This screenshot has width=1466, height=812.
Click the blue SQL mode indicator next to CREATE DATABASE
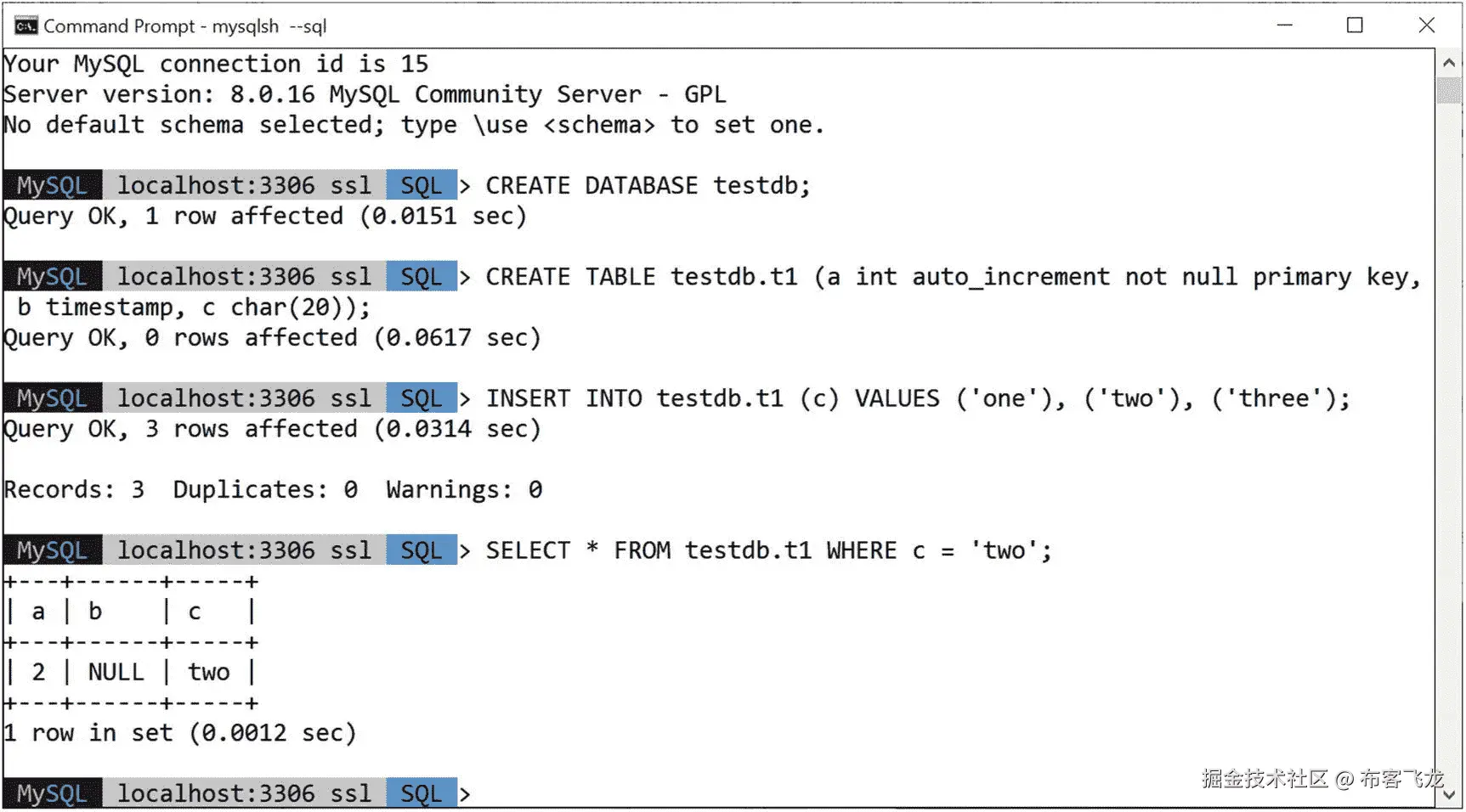[x=421, y=185]
